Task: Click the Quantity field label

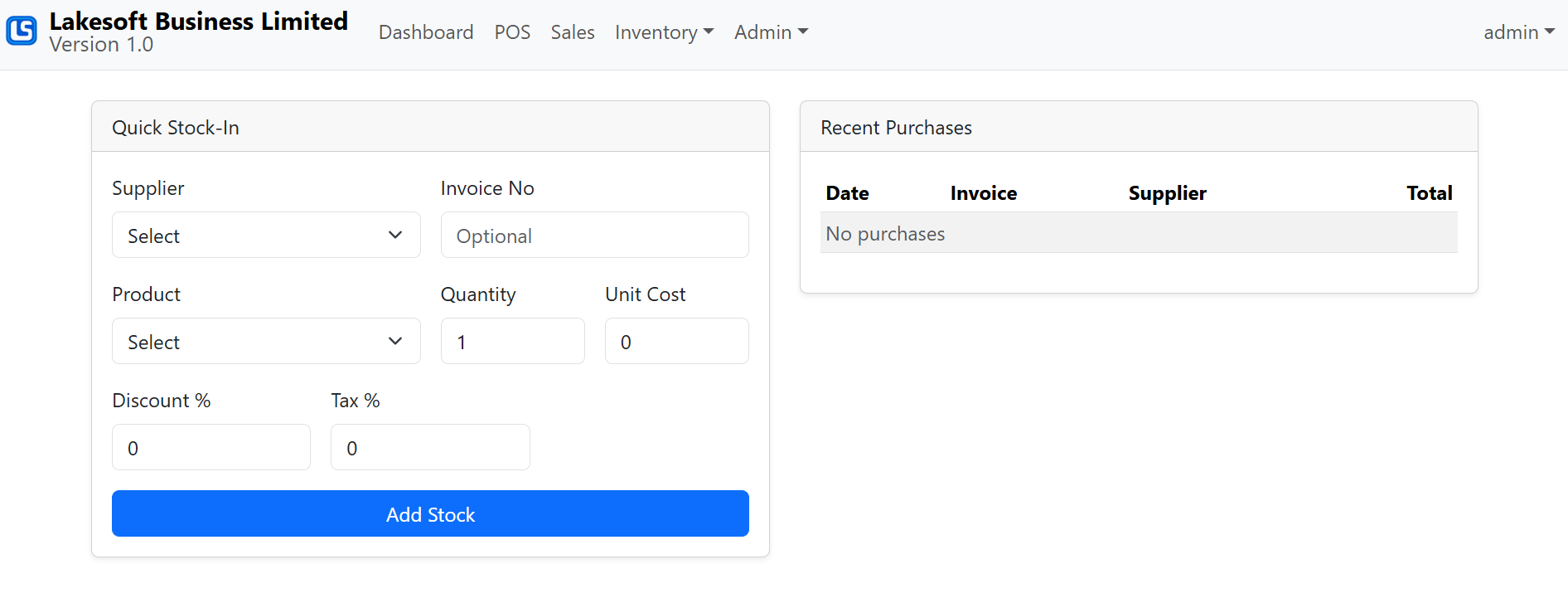Action: pos(478,294)
